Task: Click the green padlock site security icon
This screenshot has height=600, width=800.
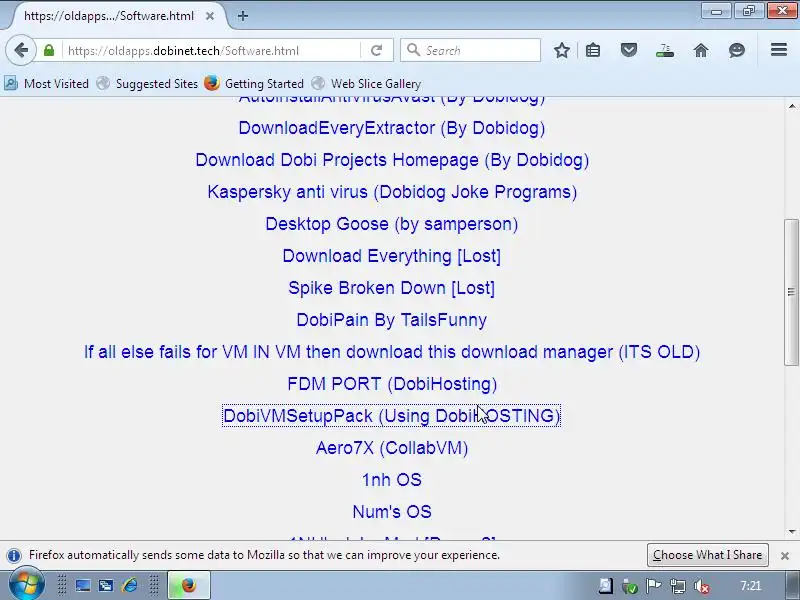Action: [x=48, y=51]
